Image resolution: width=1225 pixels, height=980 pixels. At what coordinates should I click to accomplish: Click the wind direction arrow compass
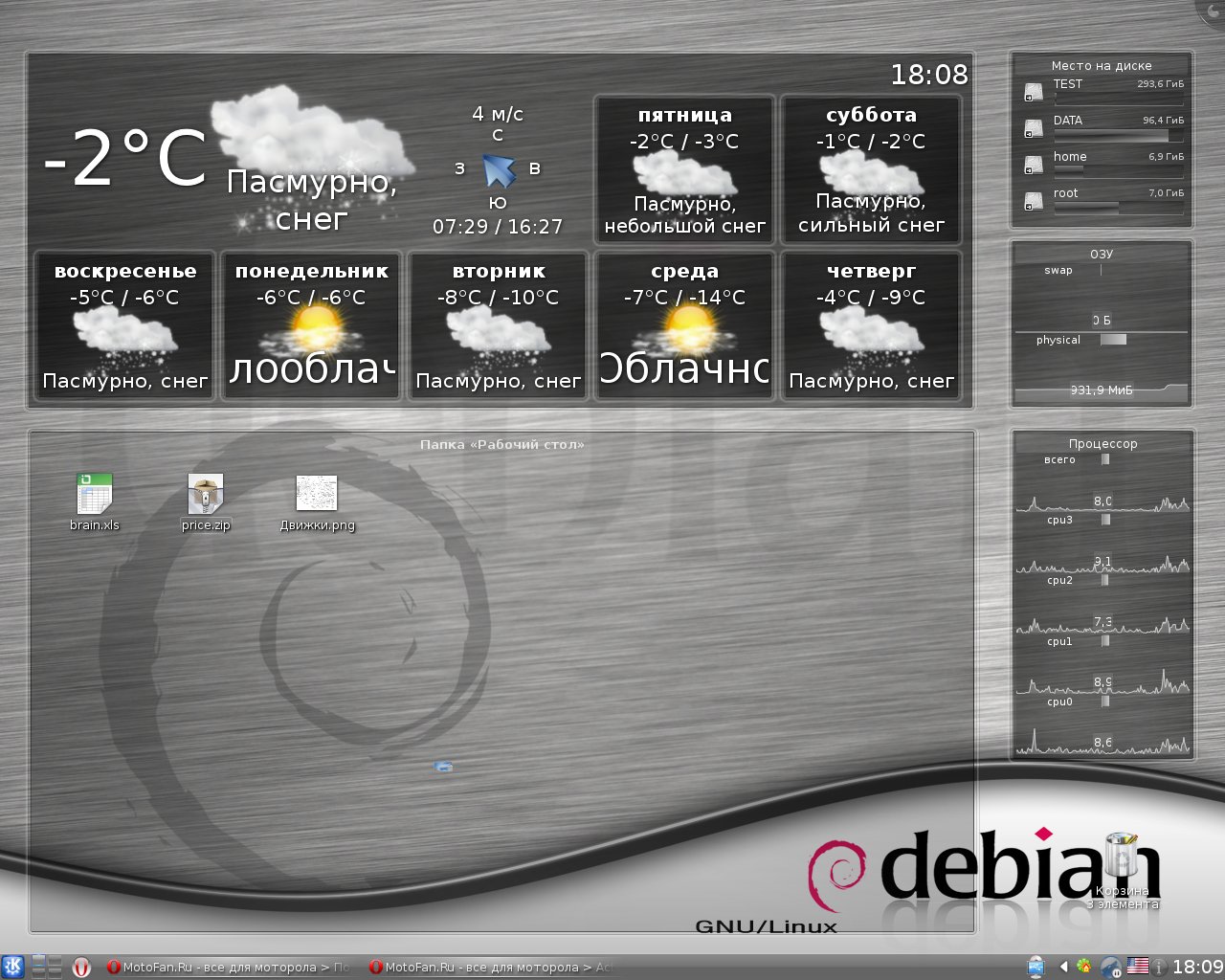[x=499, y=170]
